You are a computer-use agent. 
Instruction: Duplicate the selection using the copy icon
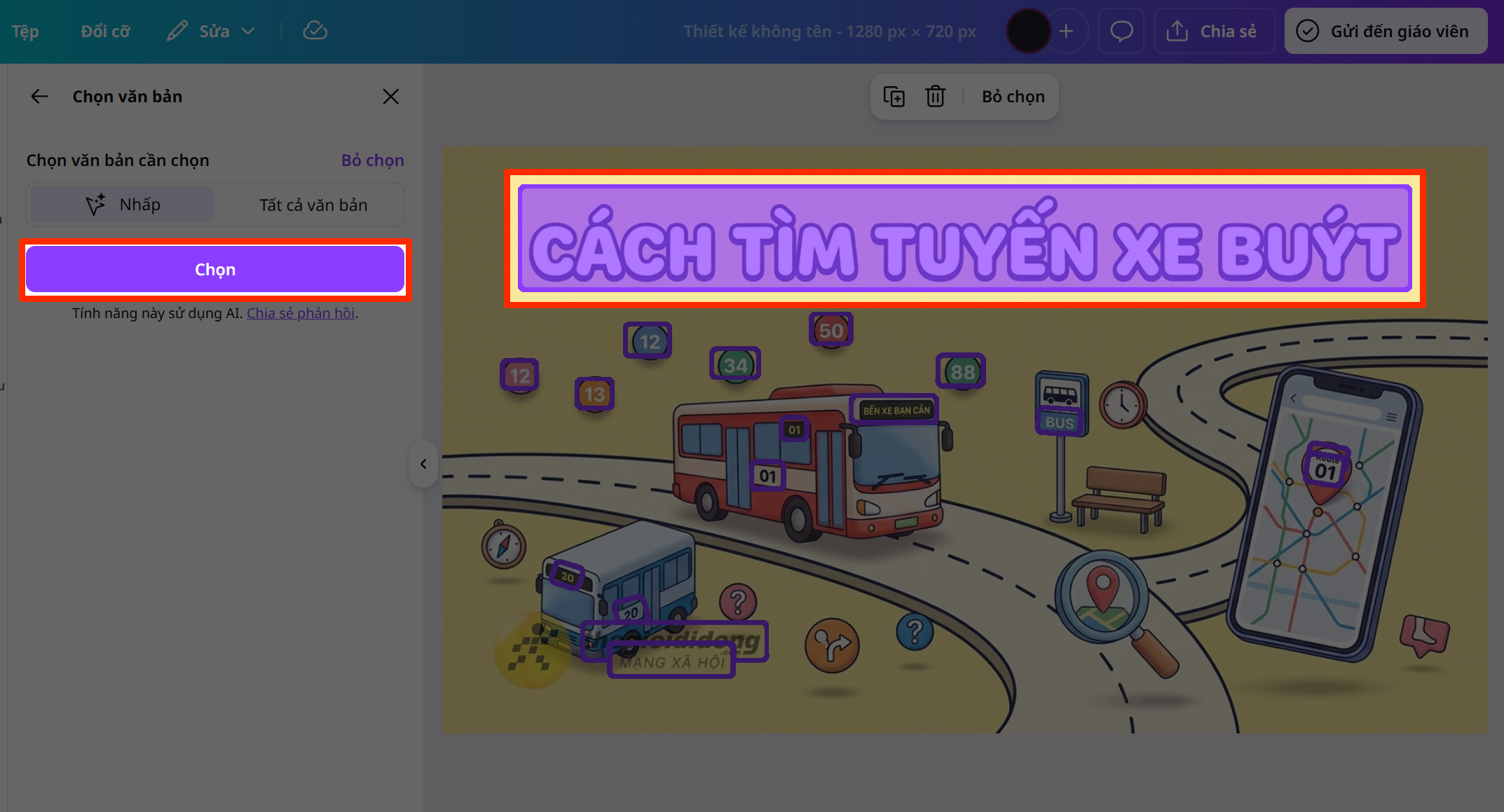coord(894,96)
